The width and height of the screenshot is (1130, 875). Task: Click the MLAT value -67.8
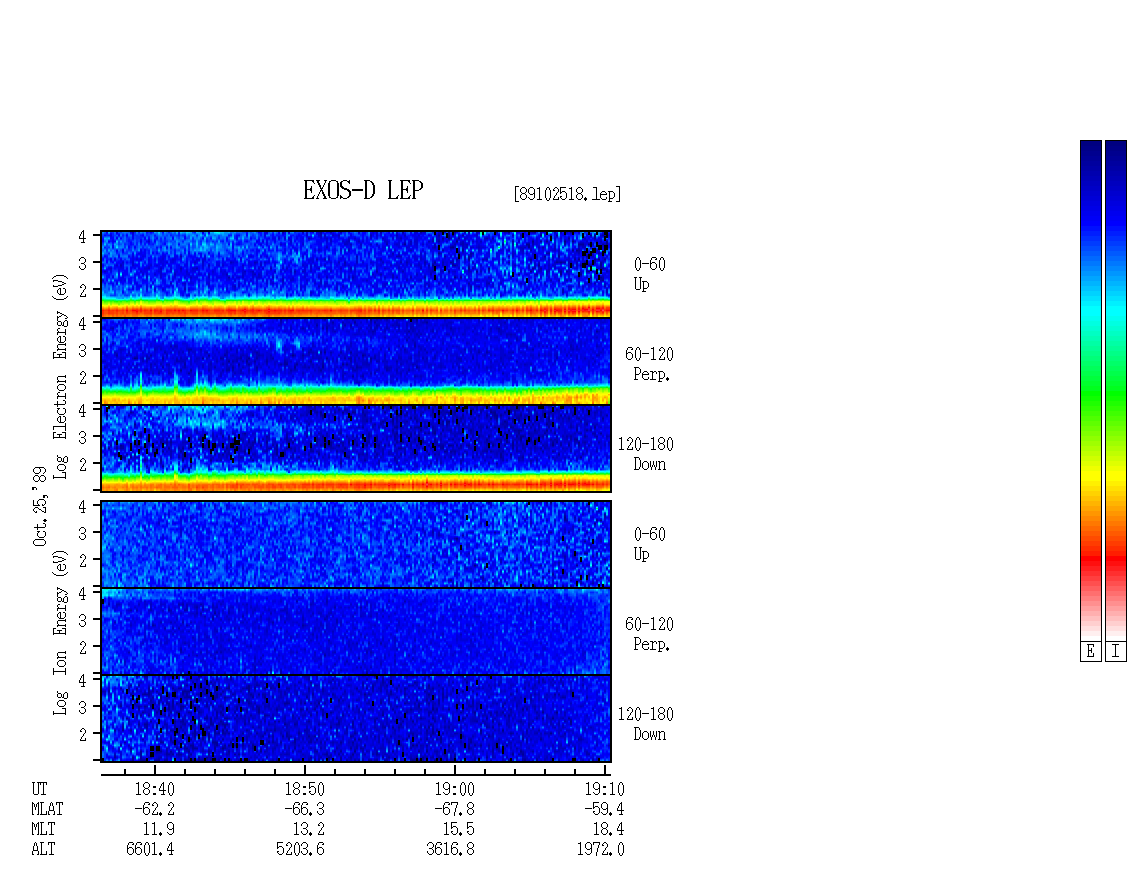(454, 809)
